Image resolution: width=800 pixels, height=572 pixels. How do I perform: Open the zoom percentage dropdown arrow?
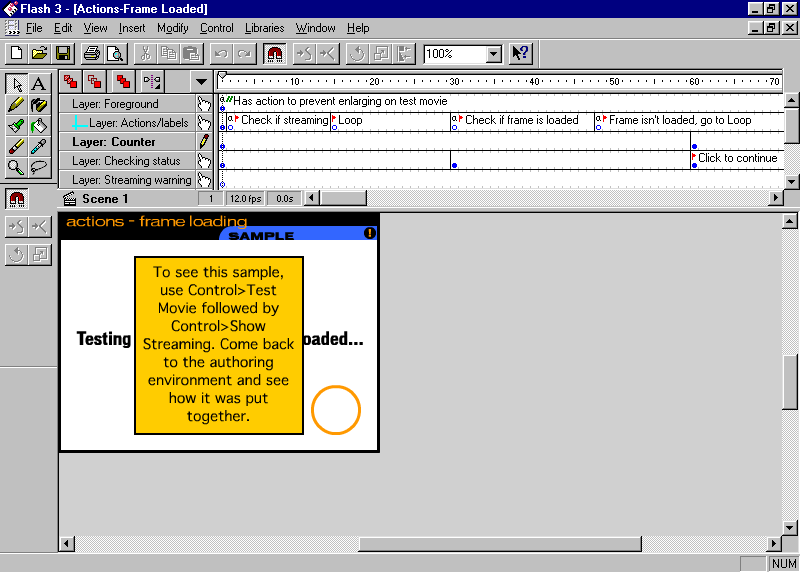point(493,54)
